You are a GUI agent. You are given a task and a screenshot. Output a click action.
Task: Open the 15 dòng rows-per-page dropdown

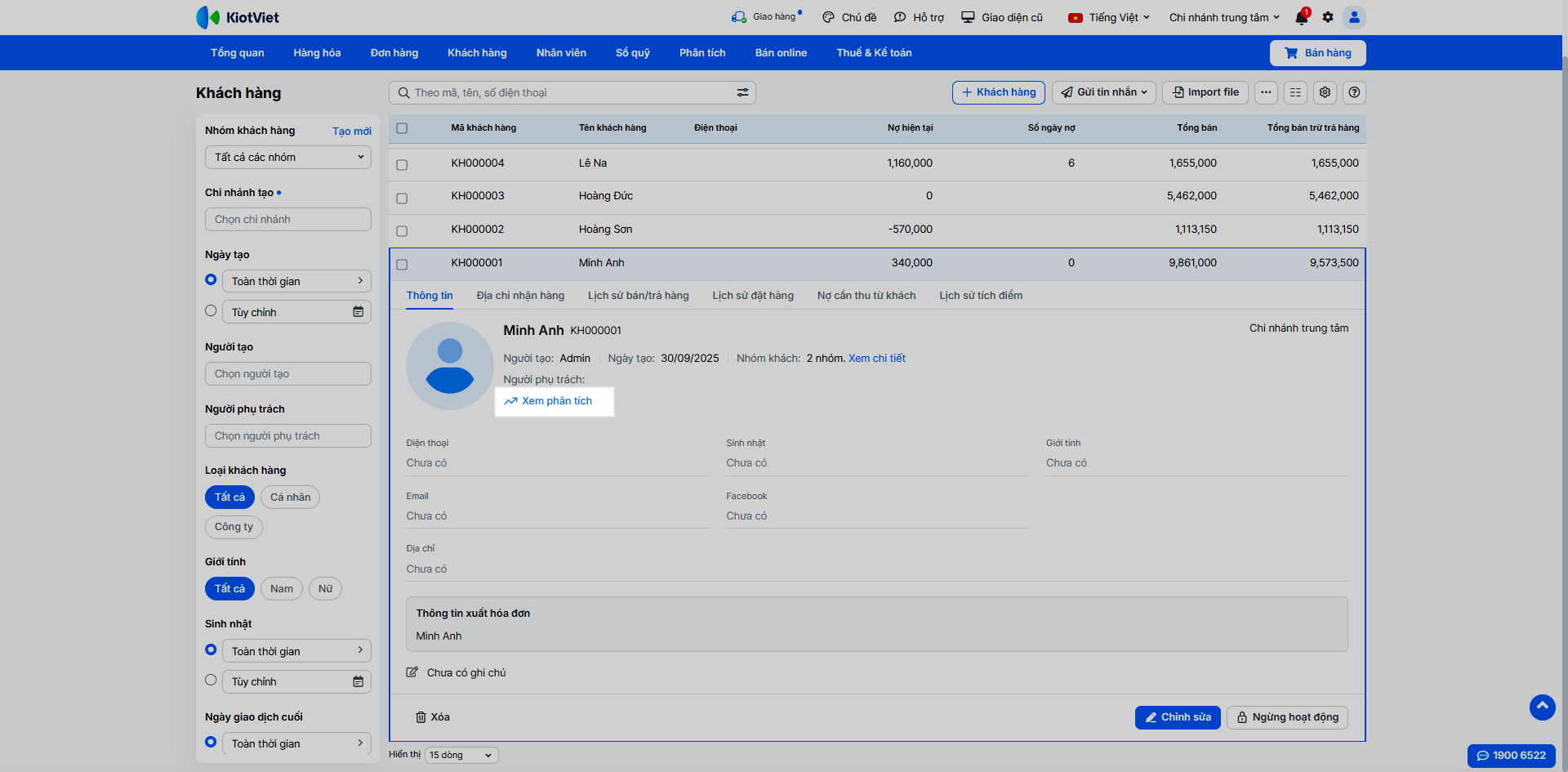click(x=461, y=755)
